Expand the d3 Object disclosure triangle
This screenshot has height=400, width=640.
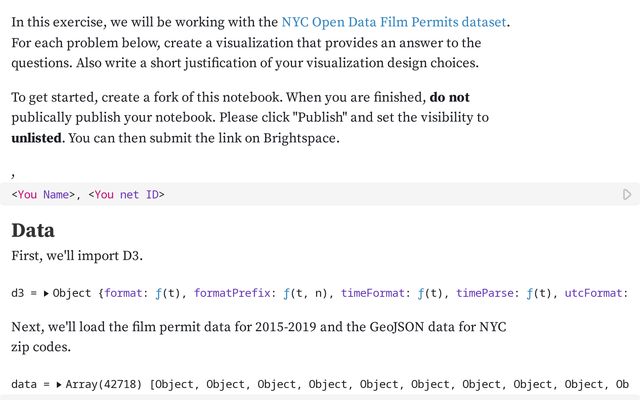[46, 293]
